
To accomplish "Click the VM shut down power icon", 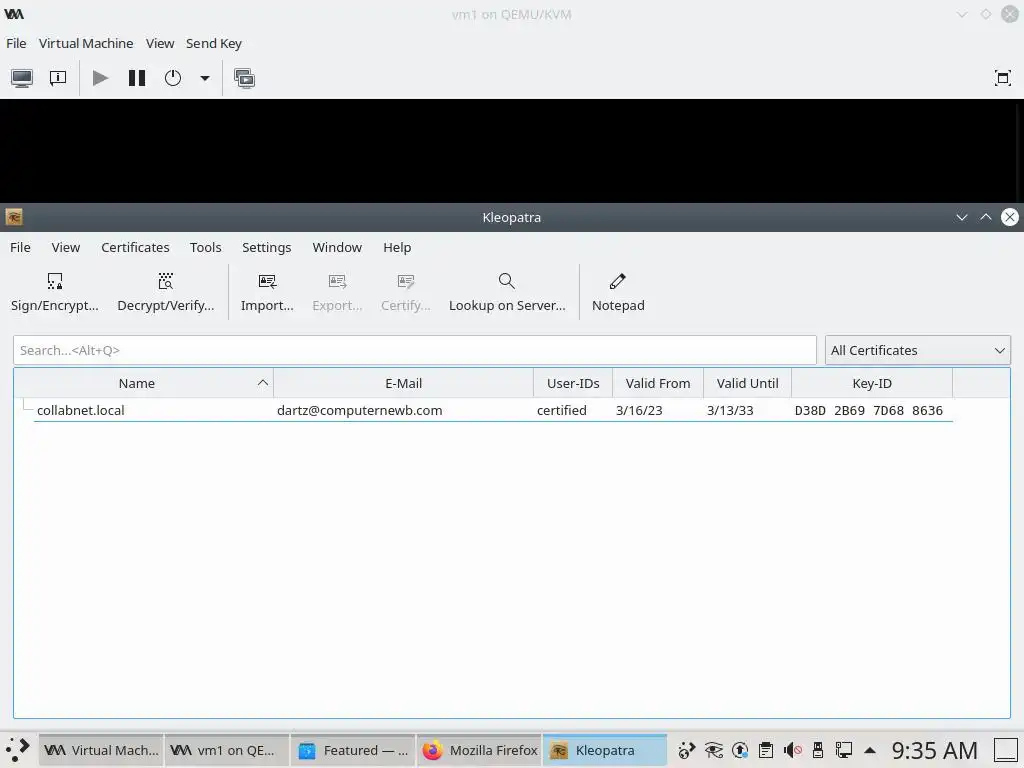I will click(x=172, y=78).
